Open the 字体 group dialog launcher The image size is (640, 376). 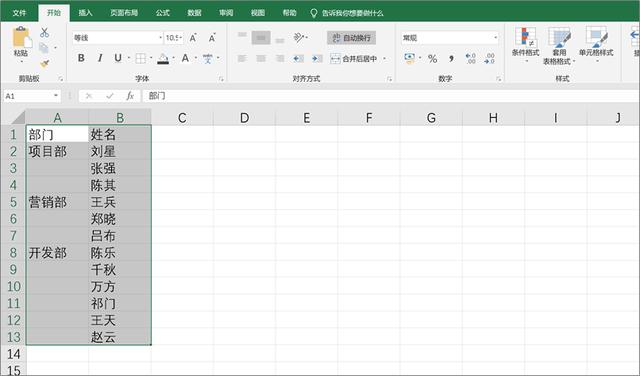222,79
